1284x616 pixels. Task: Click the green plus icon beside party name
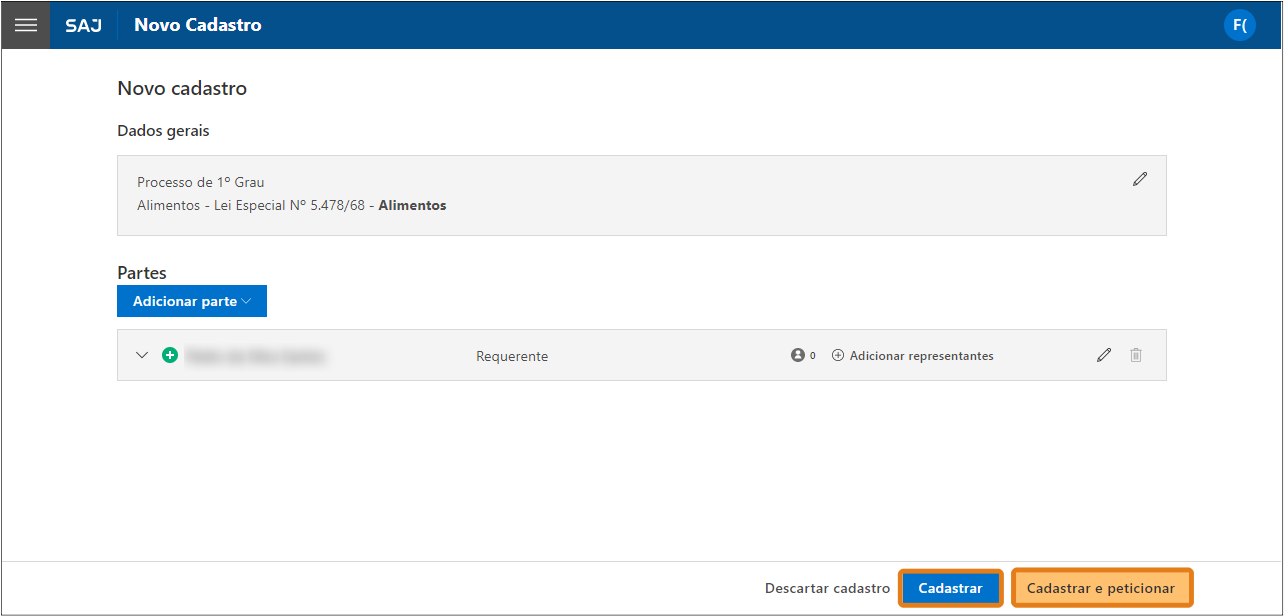(x=170, y=355)
